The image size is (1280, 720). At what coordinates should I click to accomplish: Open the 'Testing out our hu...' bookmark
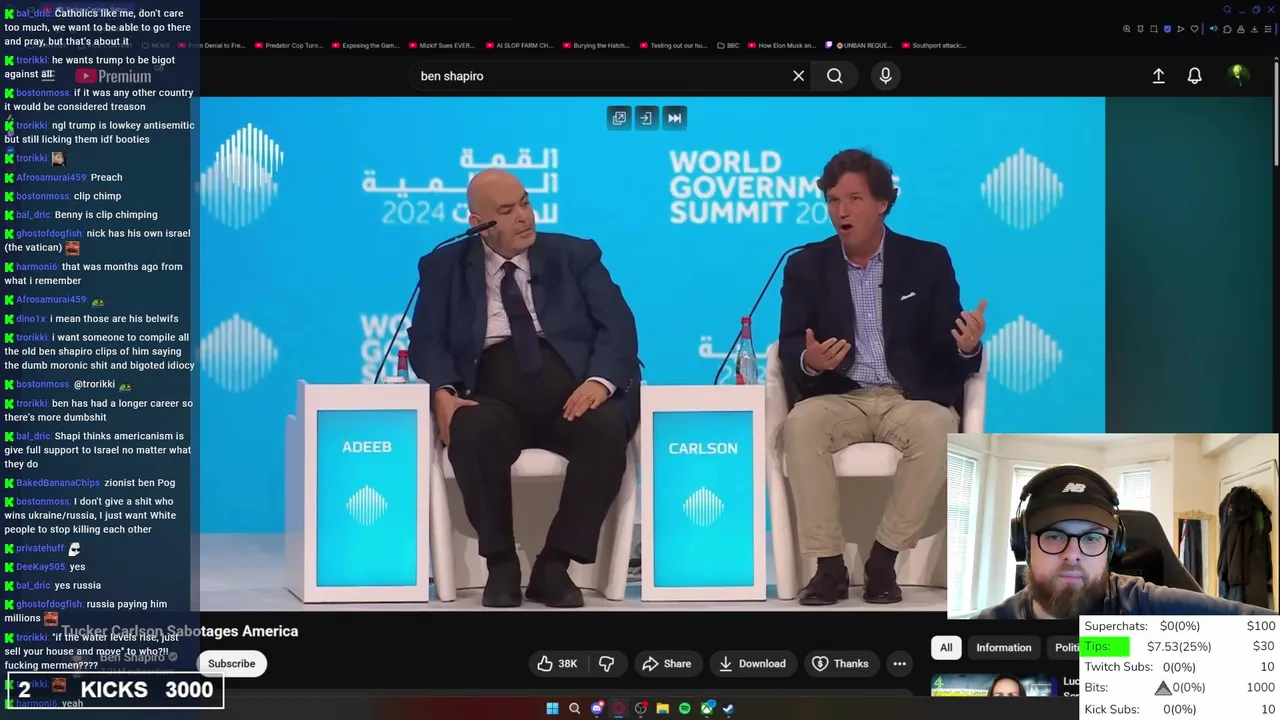[x=673, y=45]
